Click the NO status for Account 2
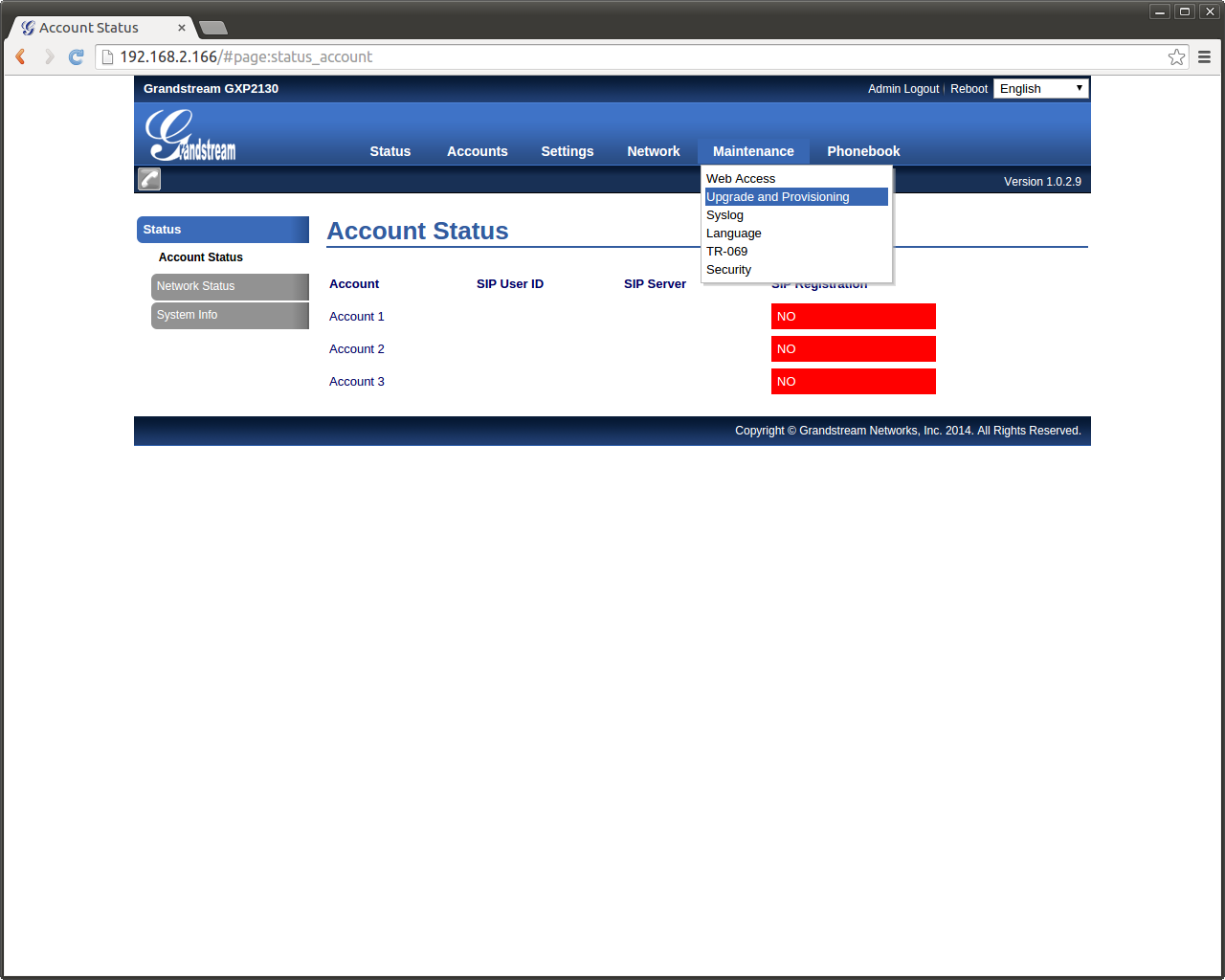1225x980 pixels. (854, 349)
